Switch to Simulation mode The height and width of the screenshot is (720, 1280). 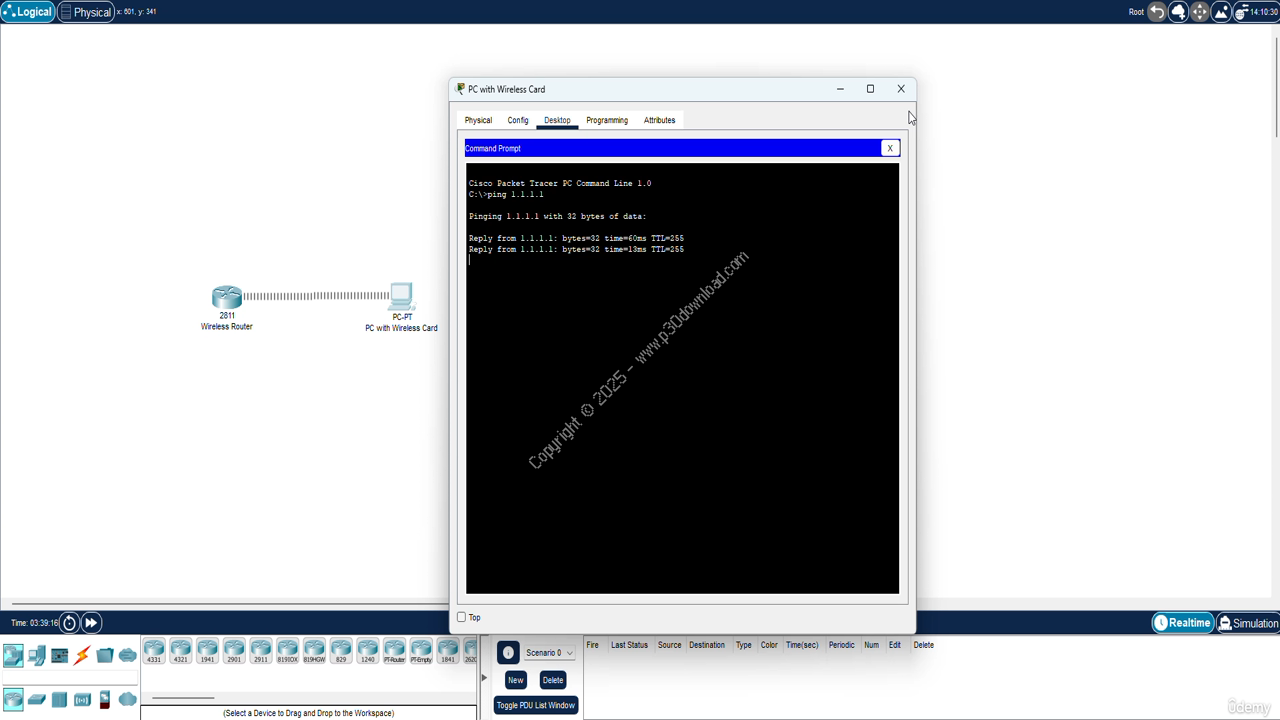(x=1248, y=623)
